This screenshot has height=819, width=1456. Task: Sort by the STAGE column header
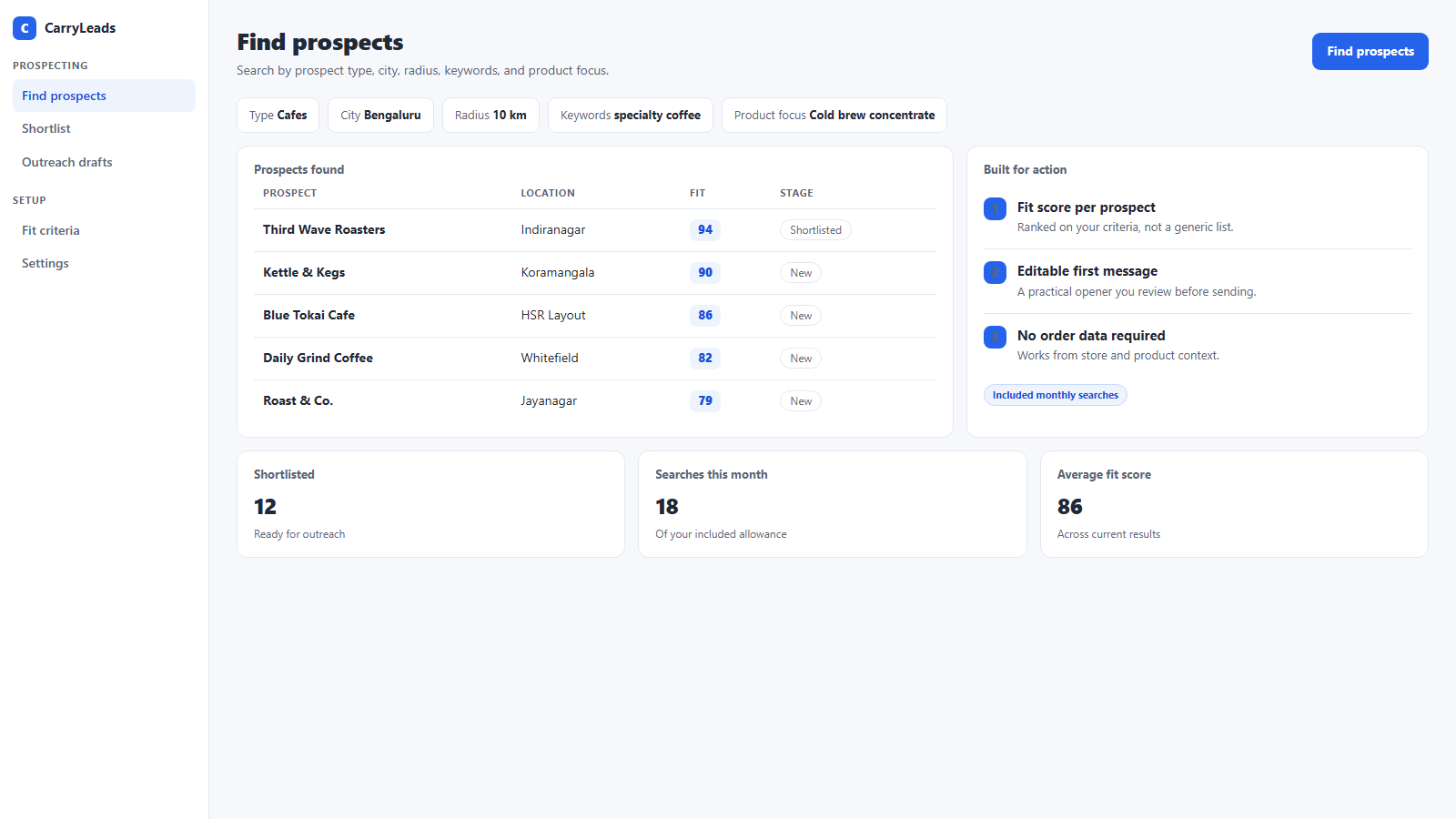796,193
